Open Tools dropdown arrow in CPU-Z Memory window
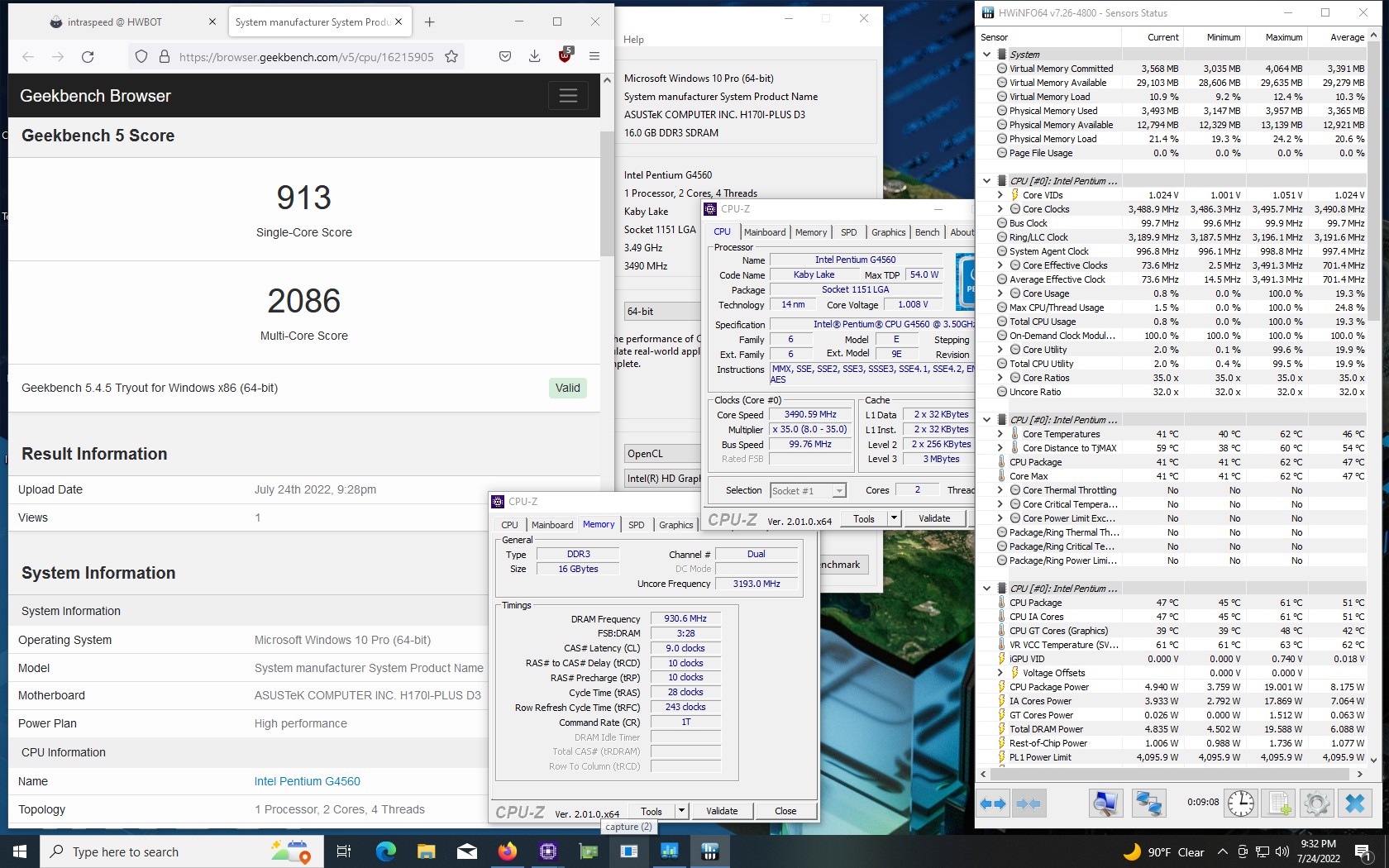 [x=681, y=811]
